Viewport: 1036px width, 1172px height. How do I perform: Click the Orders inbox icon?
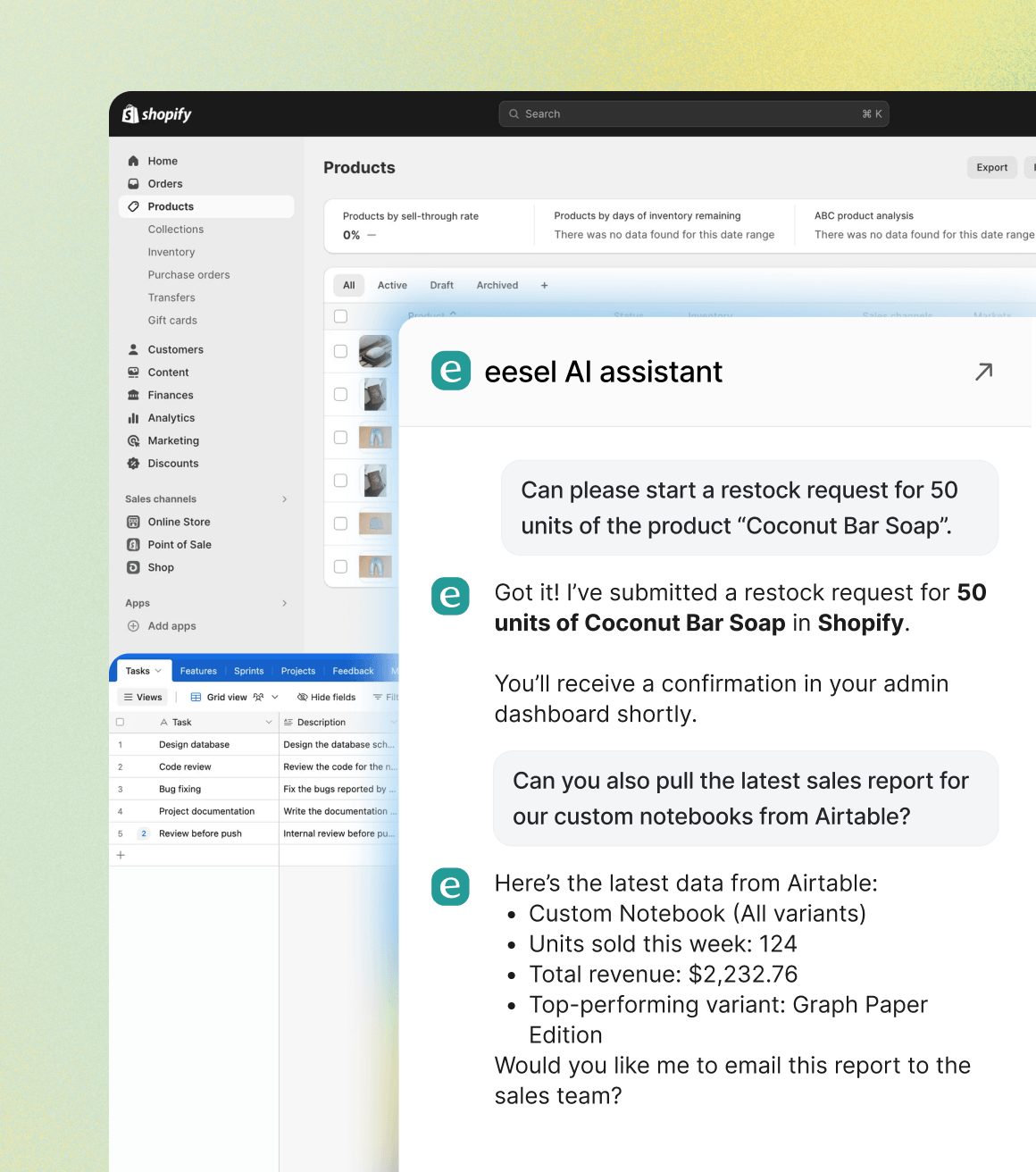[133, 184]
